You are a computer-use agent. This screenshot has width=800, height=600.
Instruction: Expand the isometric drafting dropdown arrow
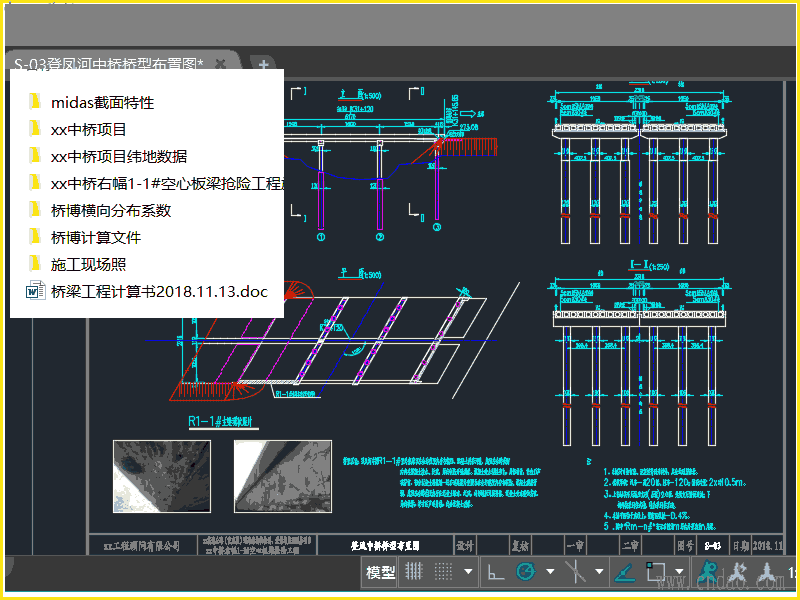[599, 573]
